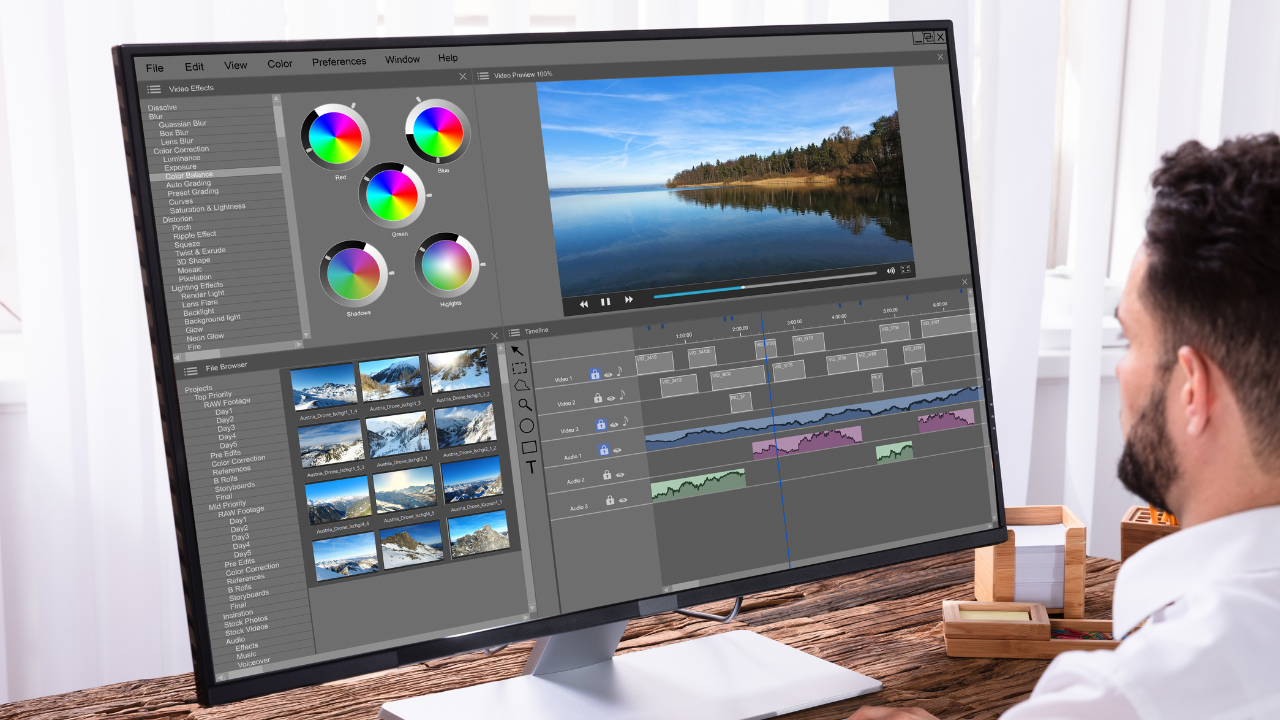The image size is (1280, 720).
Task: Hide the Video 2 track with eye icon
Action: pyautogui.click(x=611, y=398)
